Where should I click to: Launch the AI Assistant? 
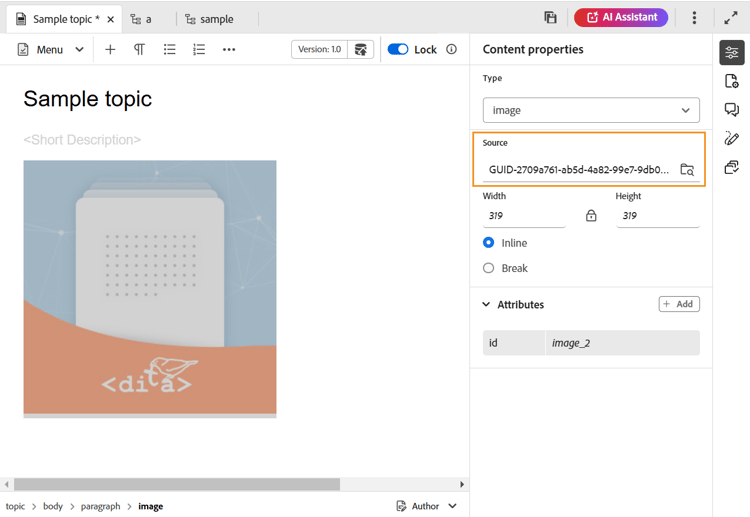pos(621,18)
